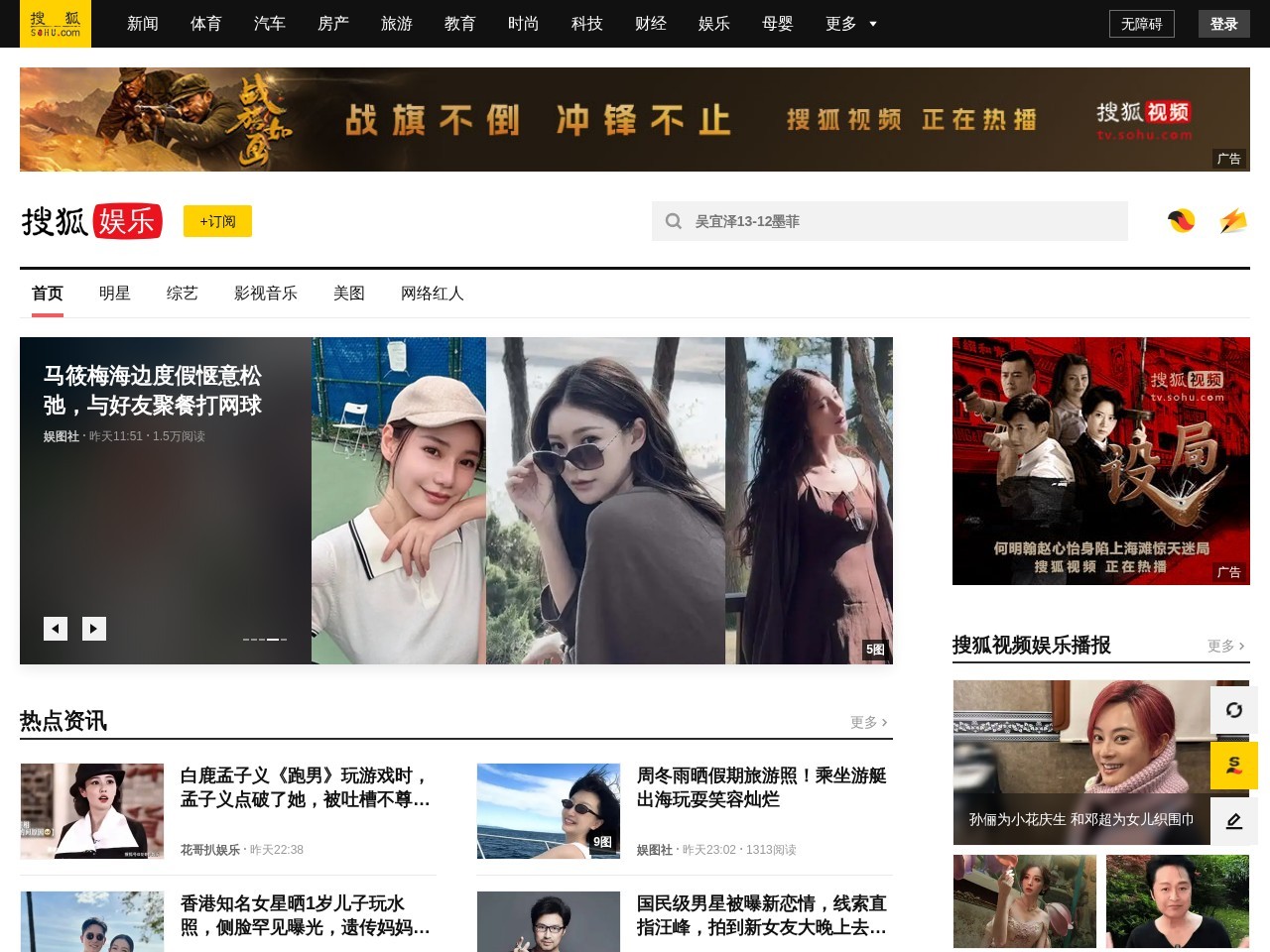Click the 战旗不倒 冲锋不止 banner ad
This screenshot has width=1270, height=952.
[x=635, y=119]
